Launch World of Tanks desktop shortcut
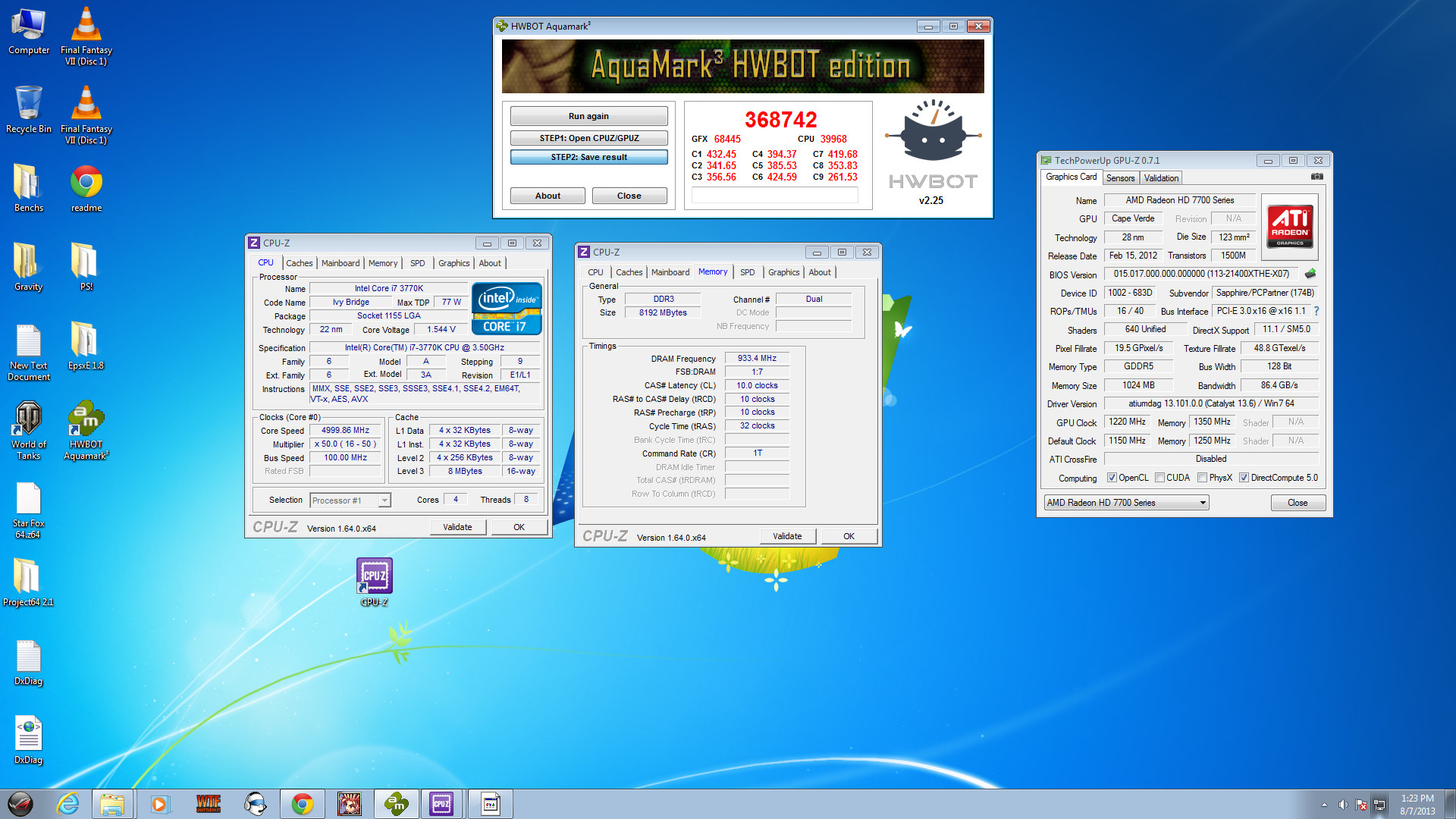The image size is (1456, 819). (29, 431)
